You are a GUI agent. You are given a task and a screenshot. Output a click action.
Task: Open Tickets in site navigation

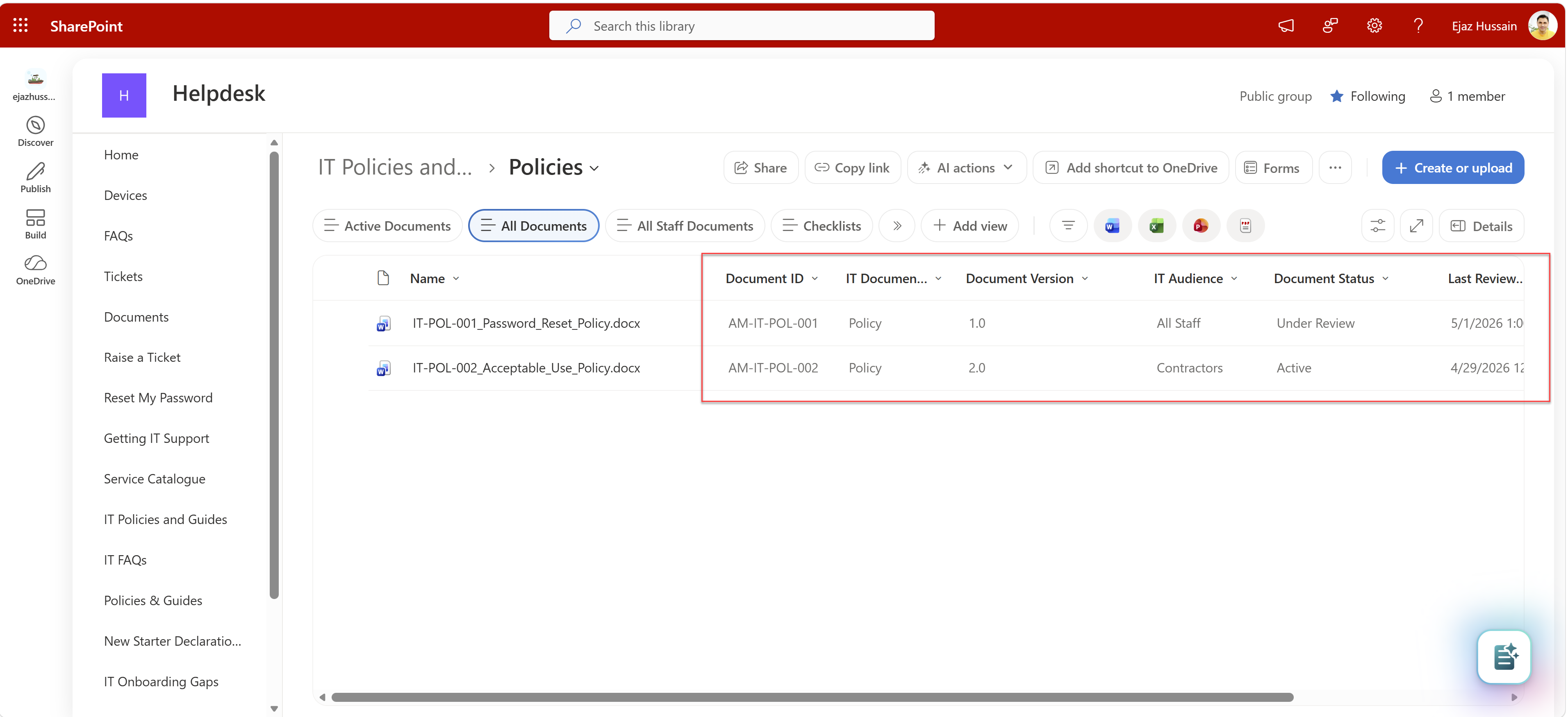(x=123, y=276)
